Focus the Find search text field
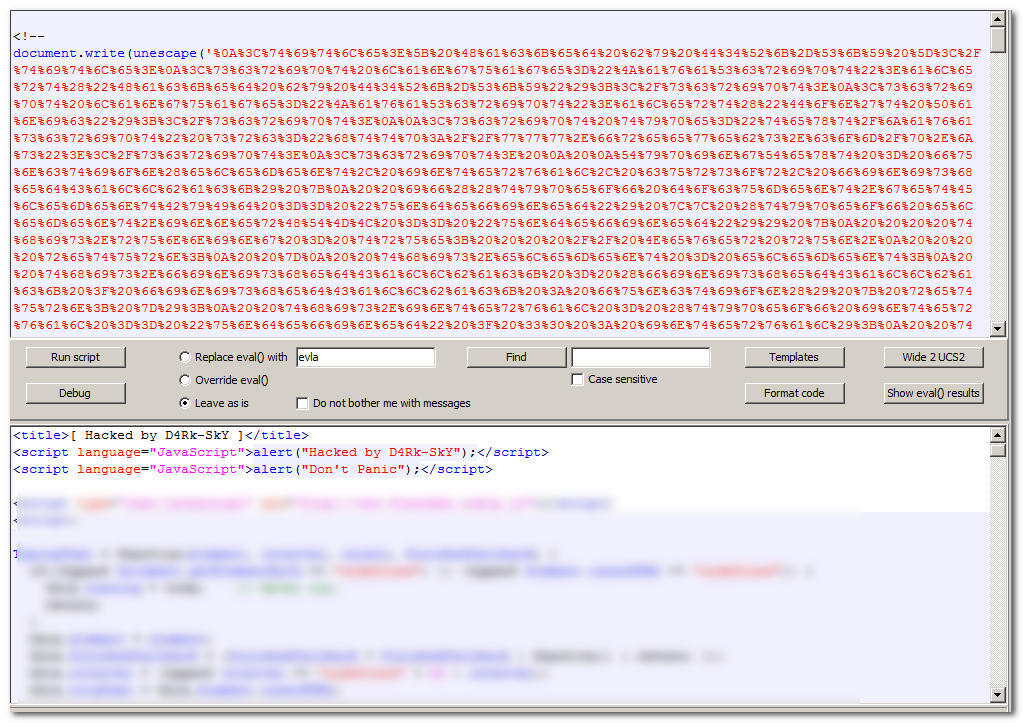The image size is (1023, 723). [x=641, y=357]
